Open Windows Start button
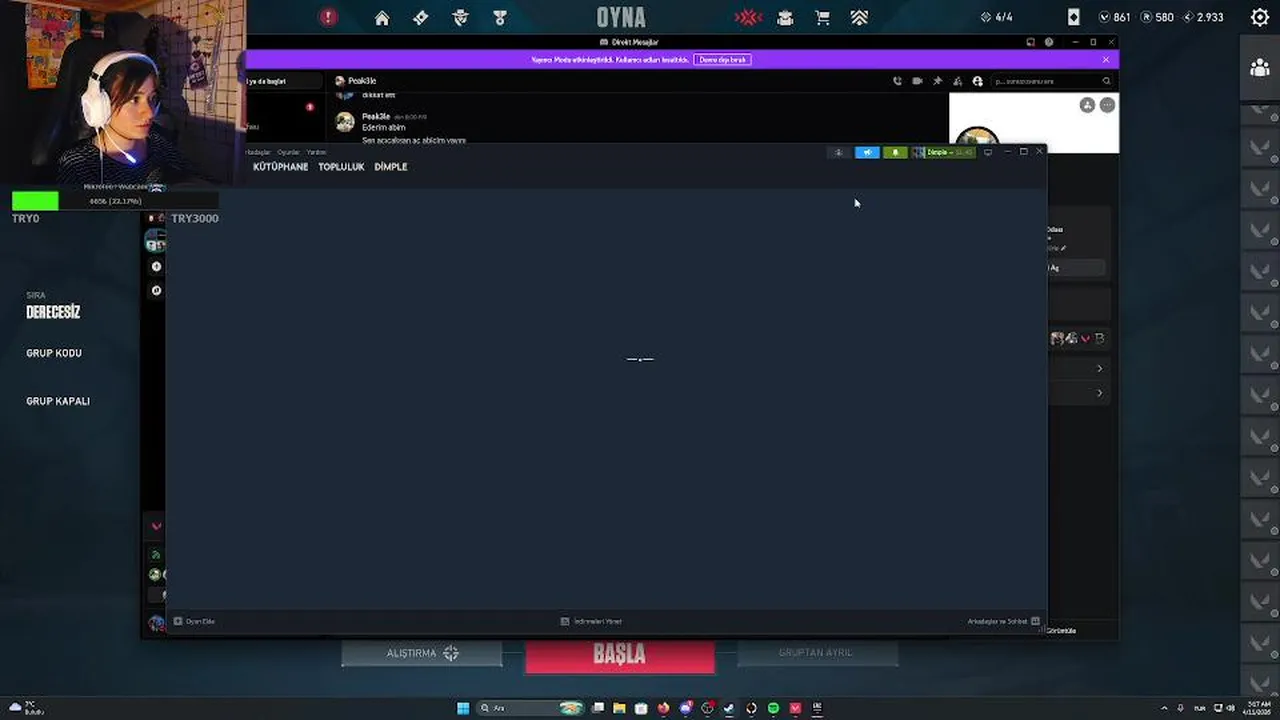The width and height of the screenshot is (1280, 720). tap(463, 708)
